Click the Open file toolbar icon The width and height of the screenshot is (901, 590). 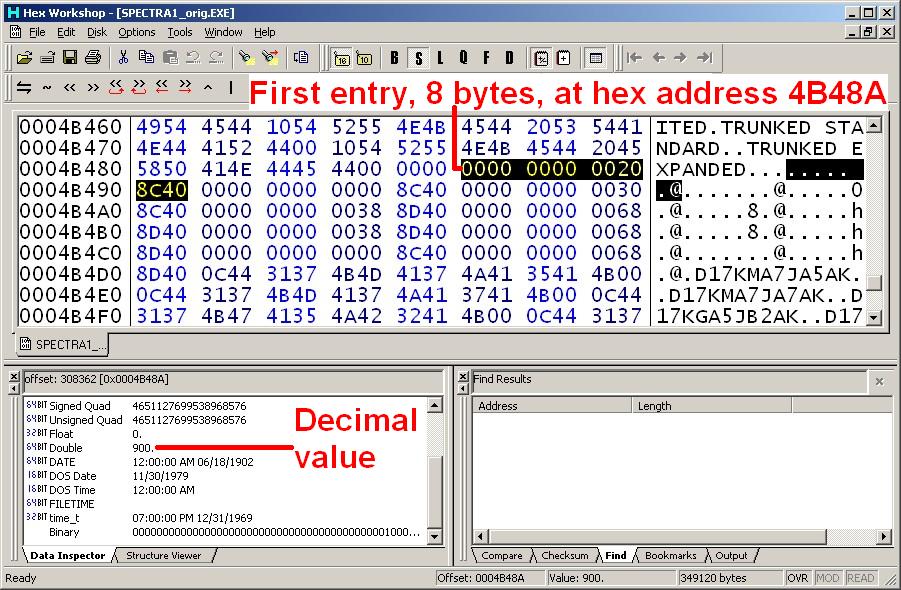[24, 57]
